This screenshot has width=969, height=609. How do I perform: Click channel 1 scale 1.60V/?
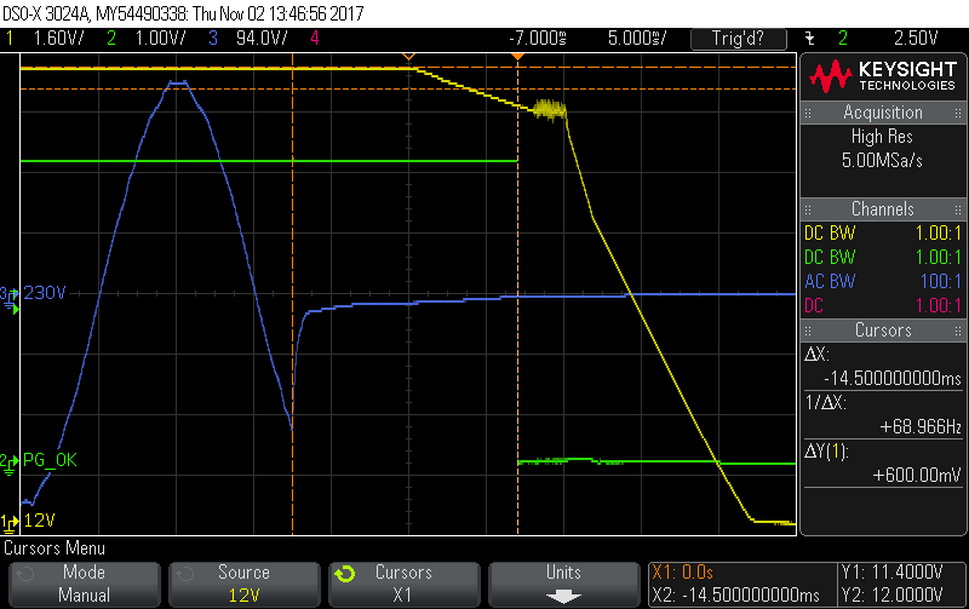coord(58,38)
